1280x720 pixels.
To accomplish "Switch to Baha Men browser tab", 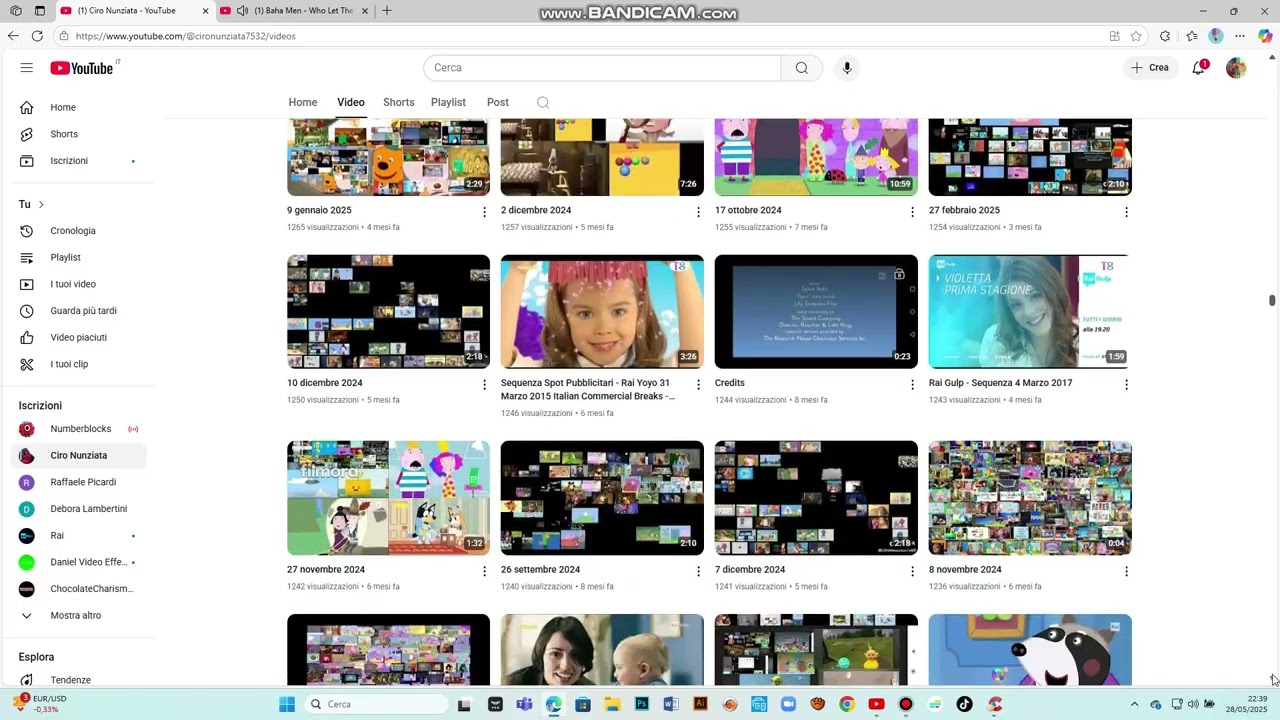I will coord(295,11).
